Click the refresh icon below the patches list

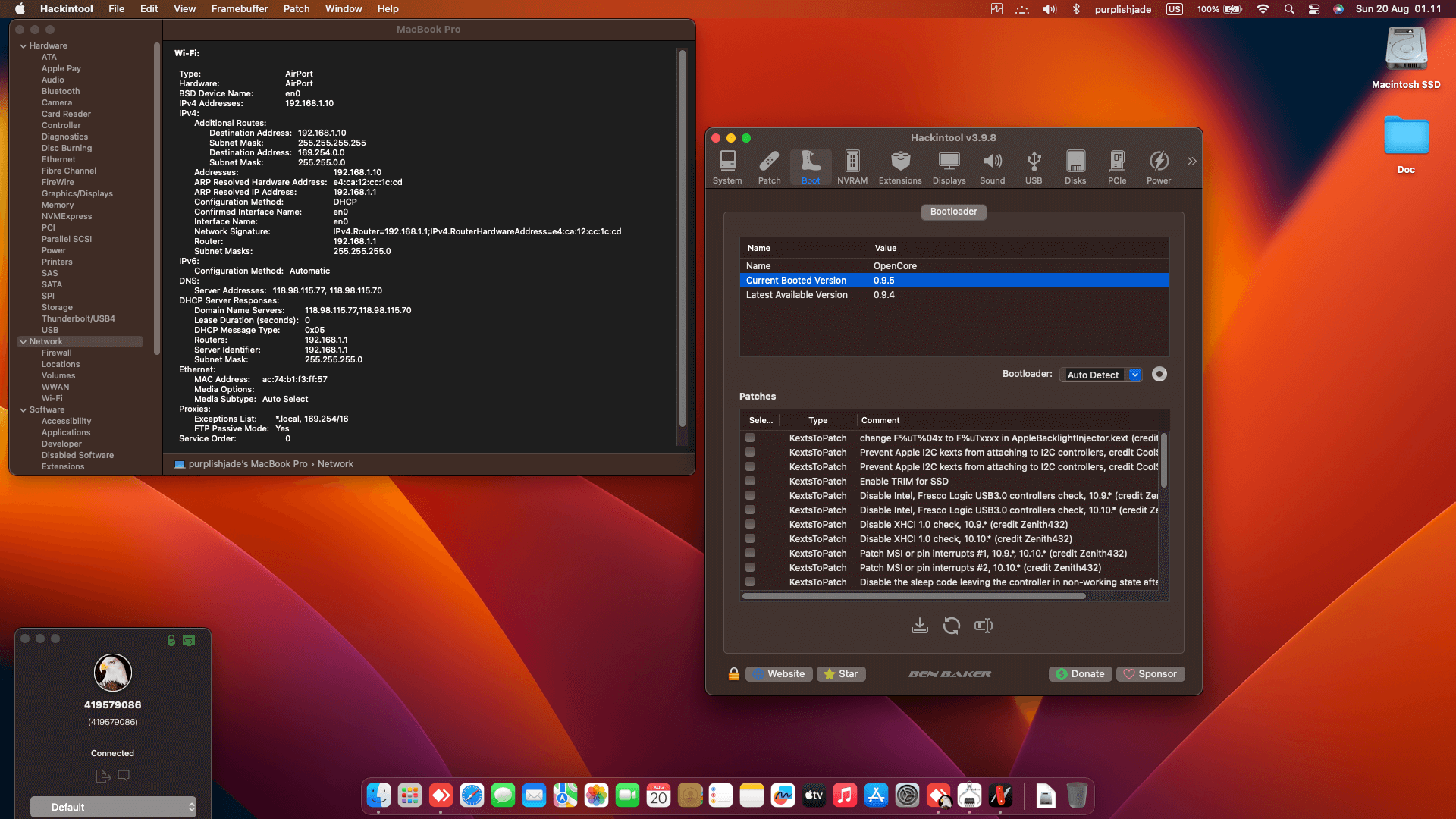[951, 626]
